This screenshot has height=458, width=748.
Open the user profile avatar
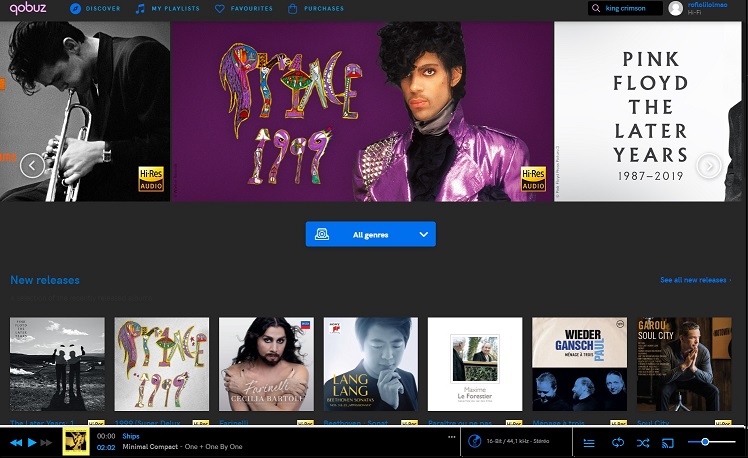[x=675, y=8]
